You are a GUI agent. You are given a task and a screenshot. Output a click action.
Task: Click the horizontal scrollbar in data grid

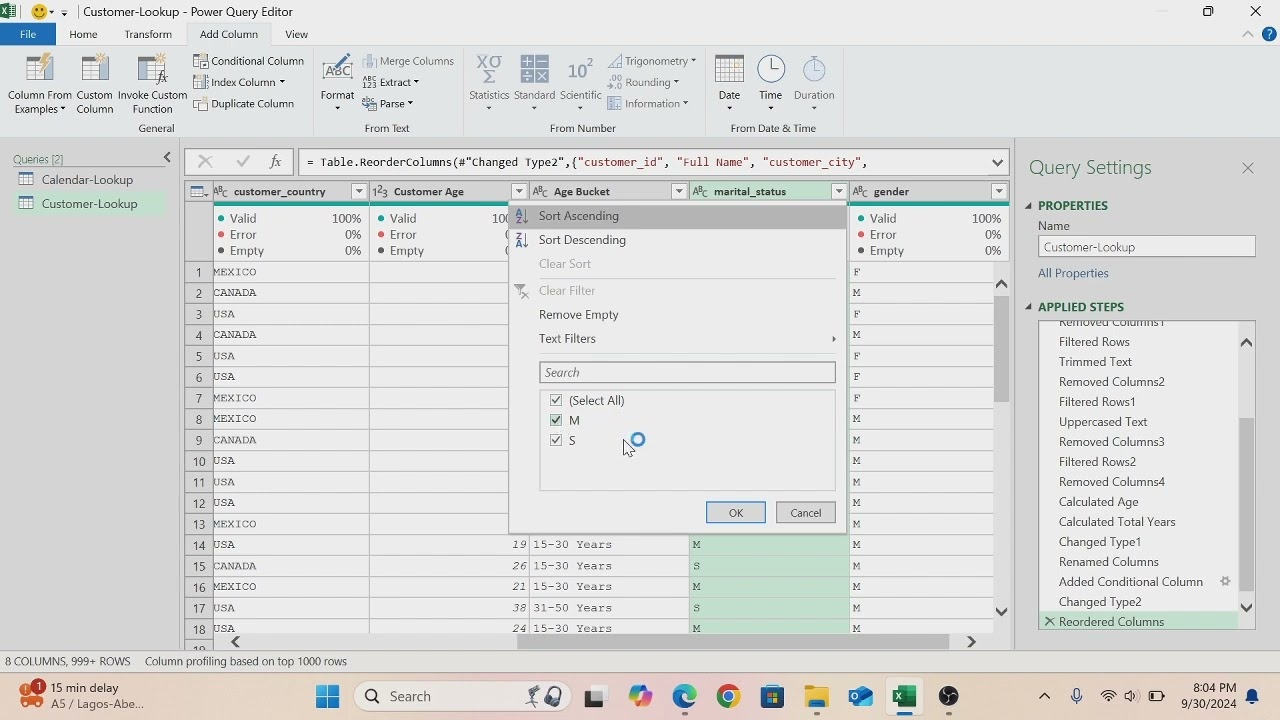click(732, 642)
